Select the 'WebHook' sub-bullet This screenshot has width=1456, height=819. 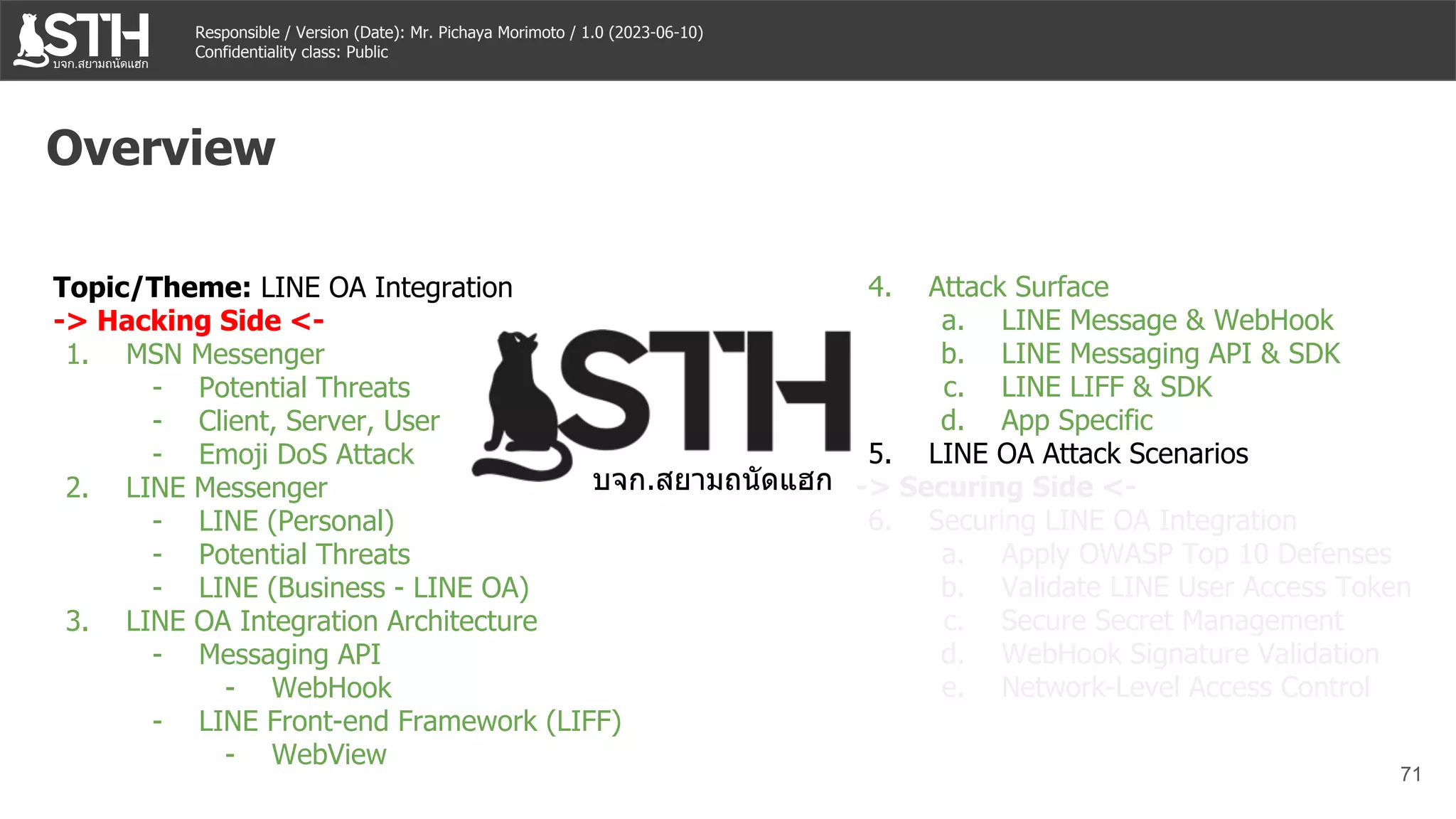pyautogui.click(x=331, y=688)
